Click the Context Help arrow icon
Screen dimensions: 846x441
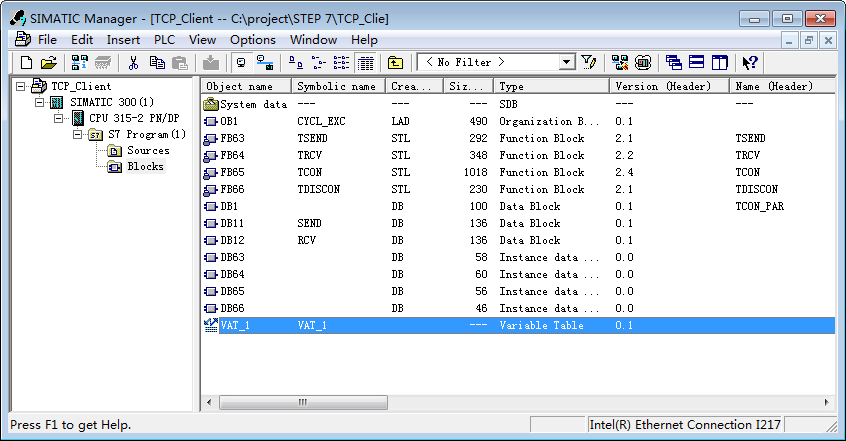click(x=750, y=63)
